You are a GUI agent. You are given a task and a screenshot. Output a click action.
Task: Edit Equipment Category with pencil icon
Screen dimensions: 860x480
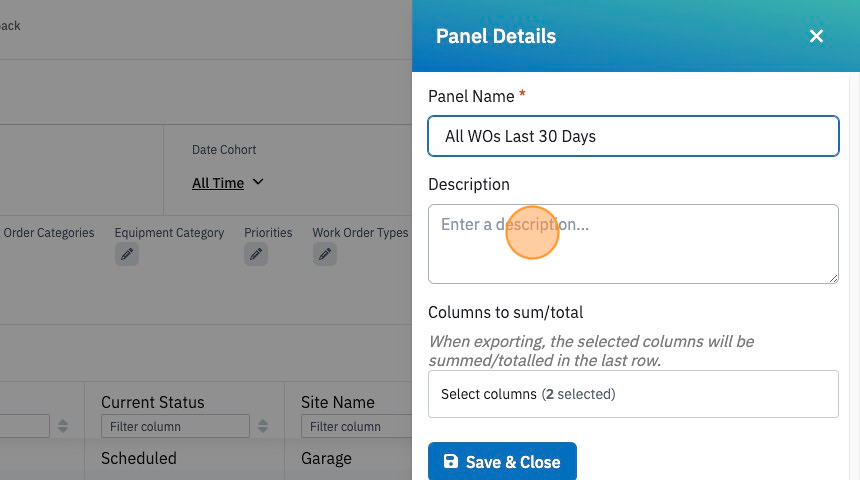[127, 255]
